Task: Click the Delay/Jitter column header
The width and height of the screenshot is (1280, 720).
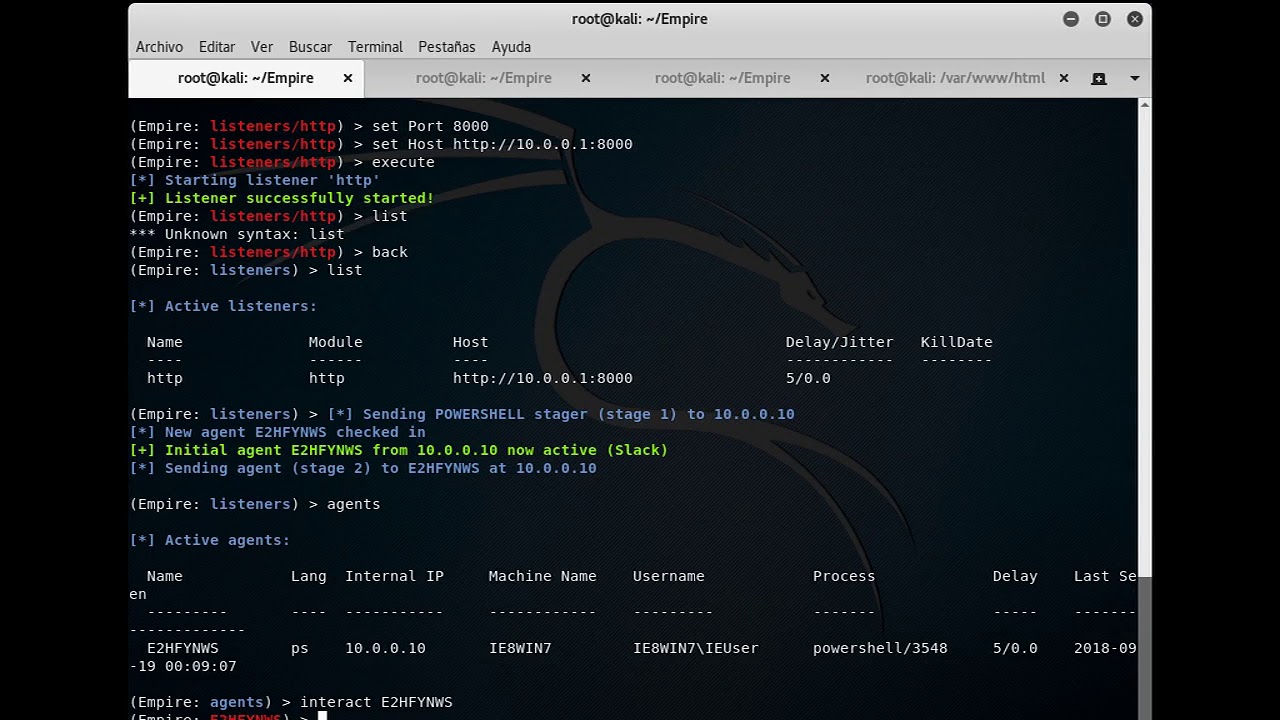Action: (839, 342)
